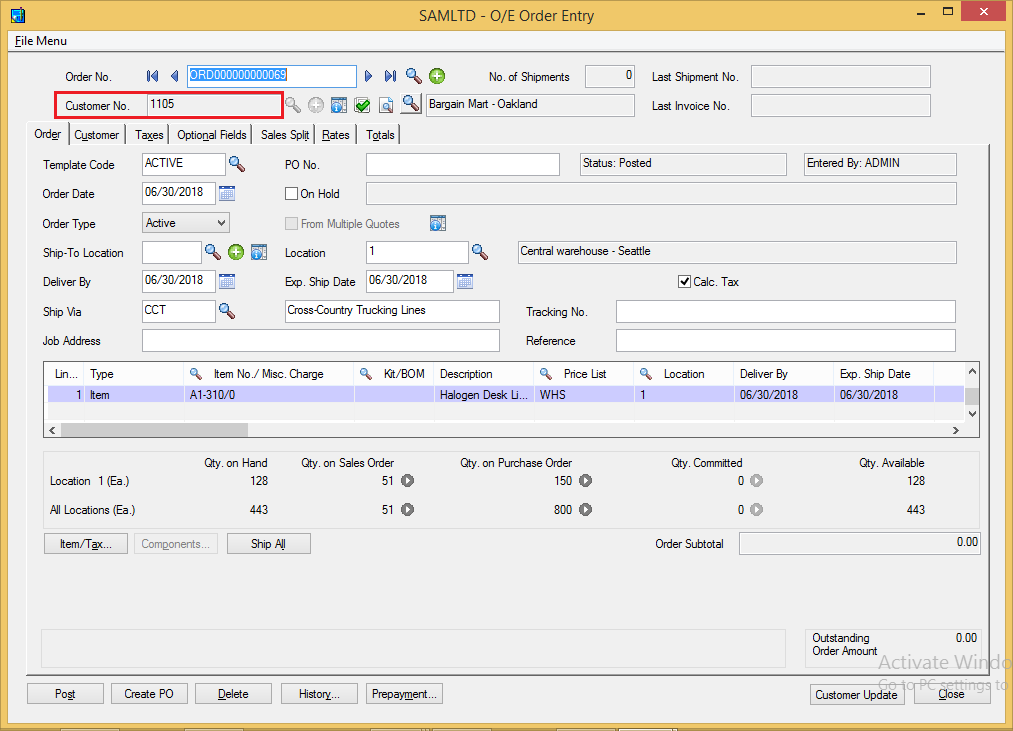1013x731 pixels.
Task: Click the magnifier button left of Bargain Mart
Action: (x=411, y=103)
